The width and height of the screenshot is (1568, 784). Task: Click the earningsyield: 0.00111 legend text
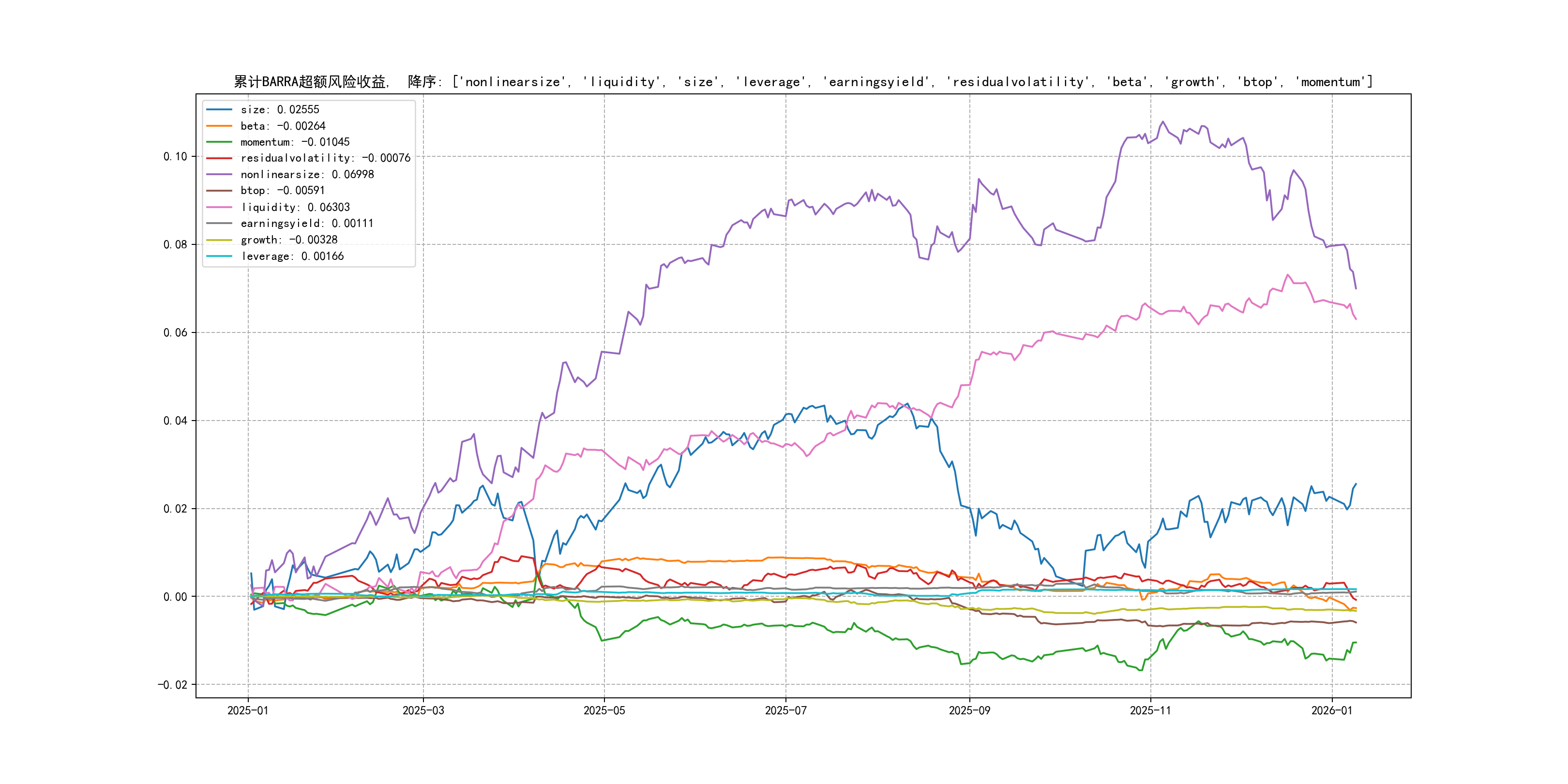307,224
